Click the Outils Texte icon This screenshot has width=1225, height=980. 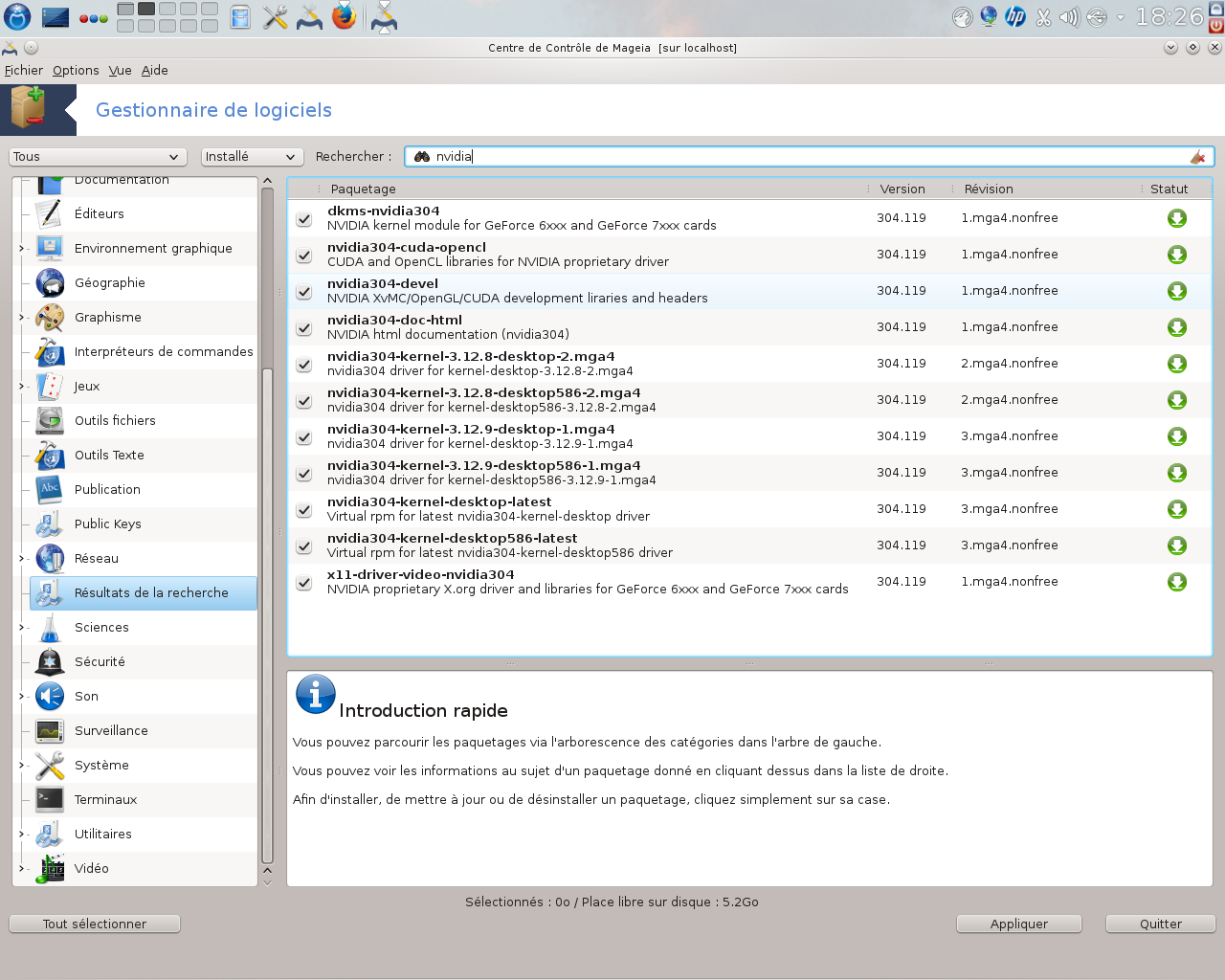point(50,455)
